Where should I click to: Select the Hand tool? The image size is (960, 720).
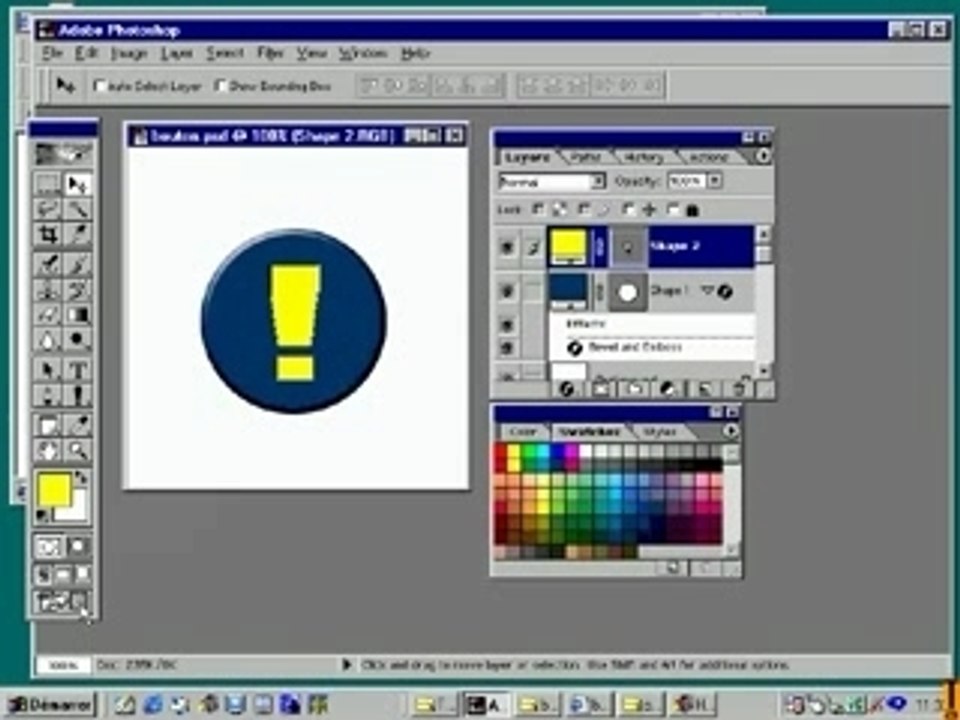(47, 451)
